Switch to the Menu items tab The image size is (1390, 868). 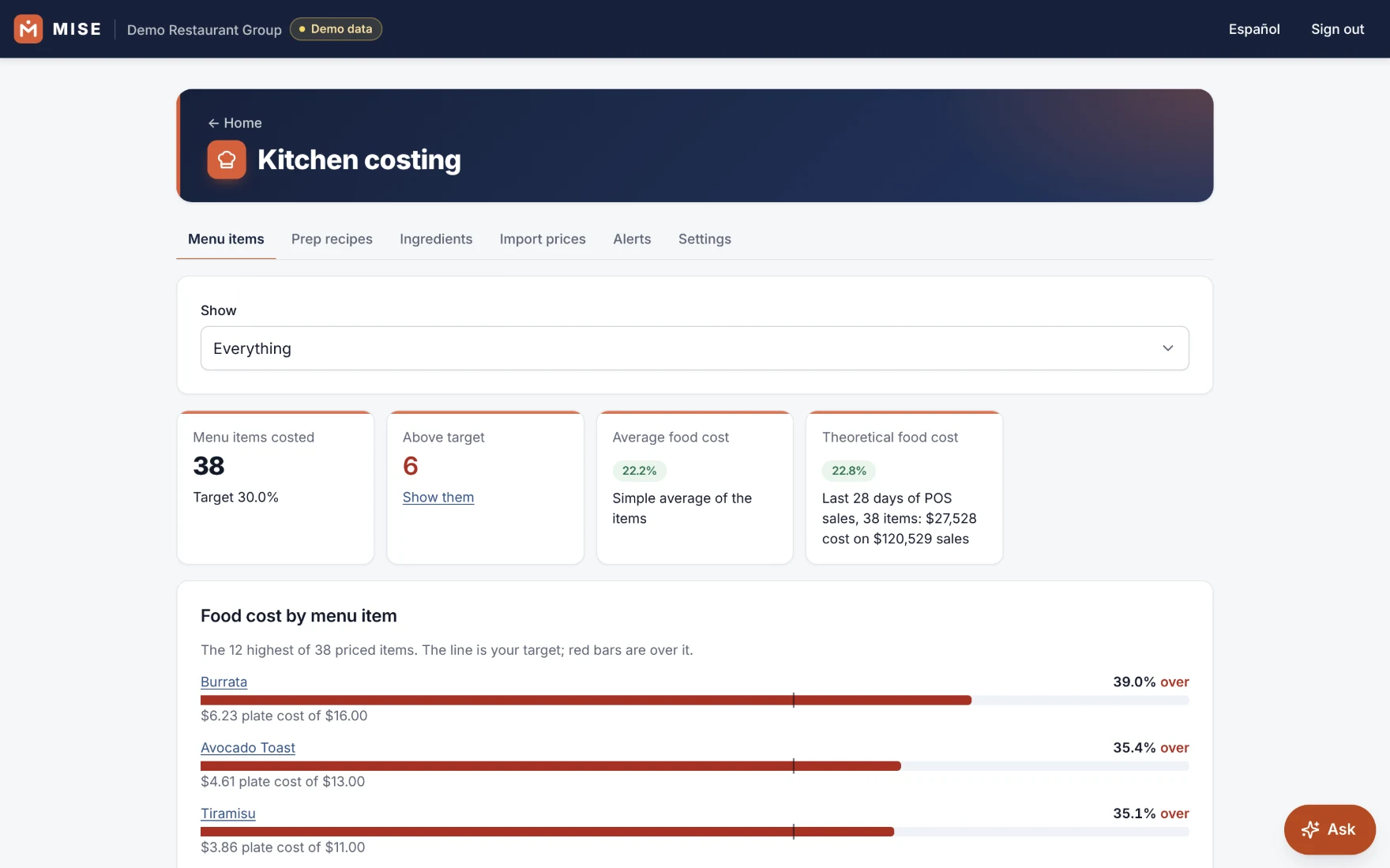226,239
